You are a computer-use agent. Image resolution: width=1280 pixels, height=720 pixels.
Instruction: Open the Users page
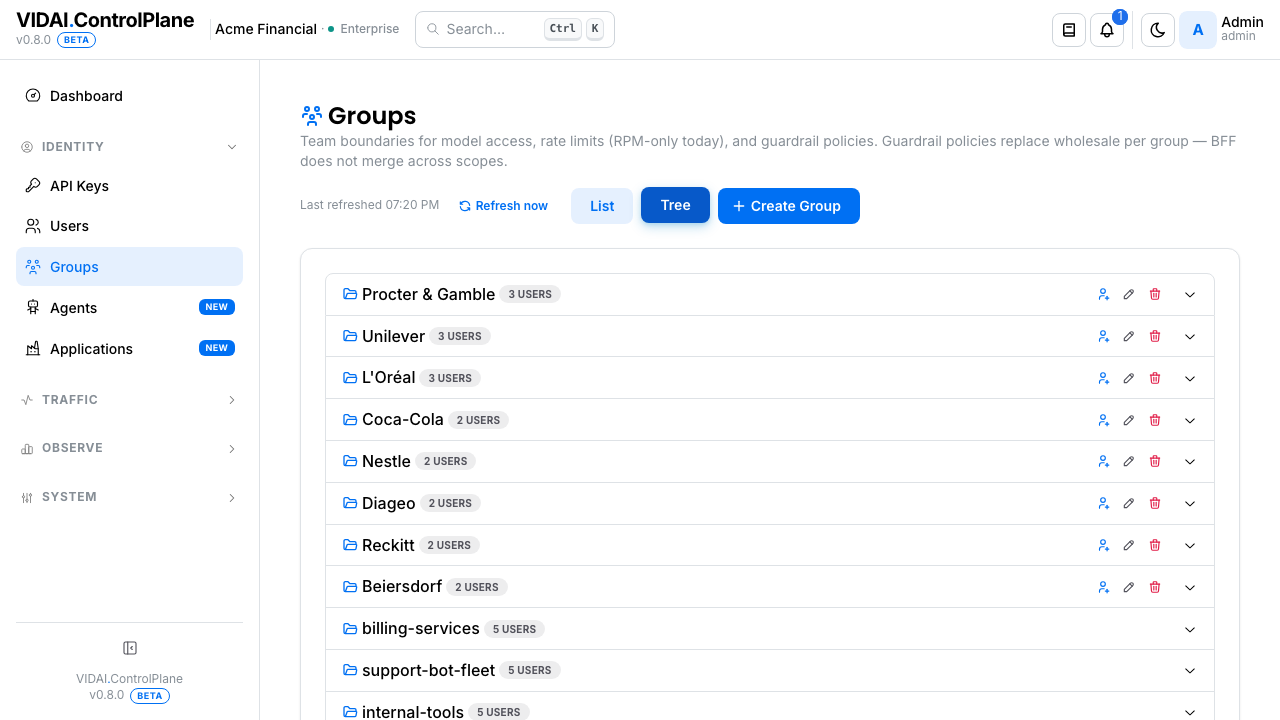point(129,226)
